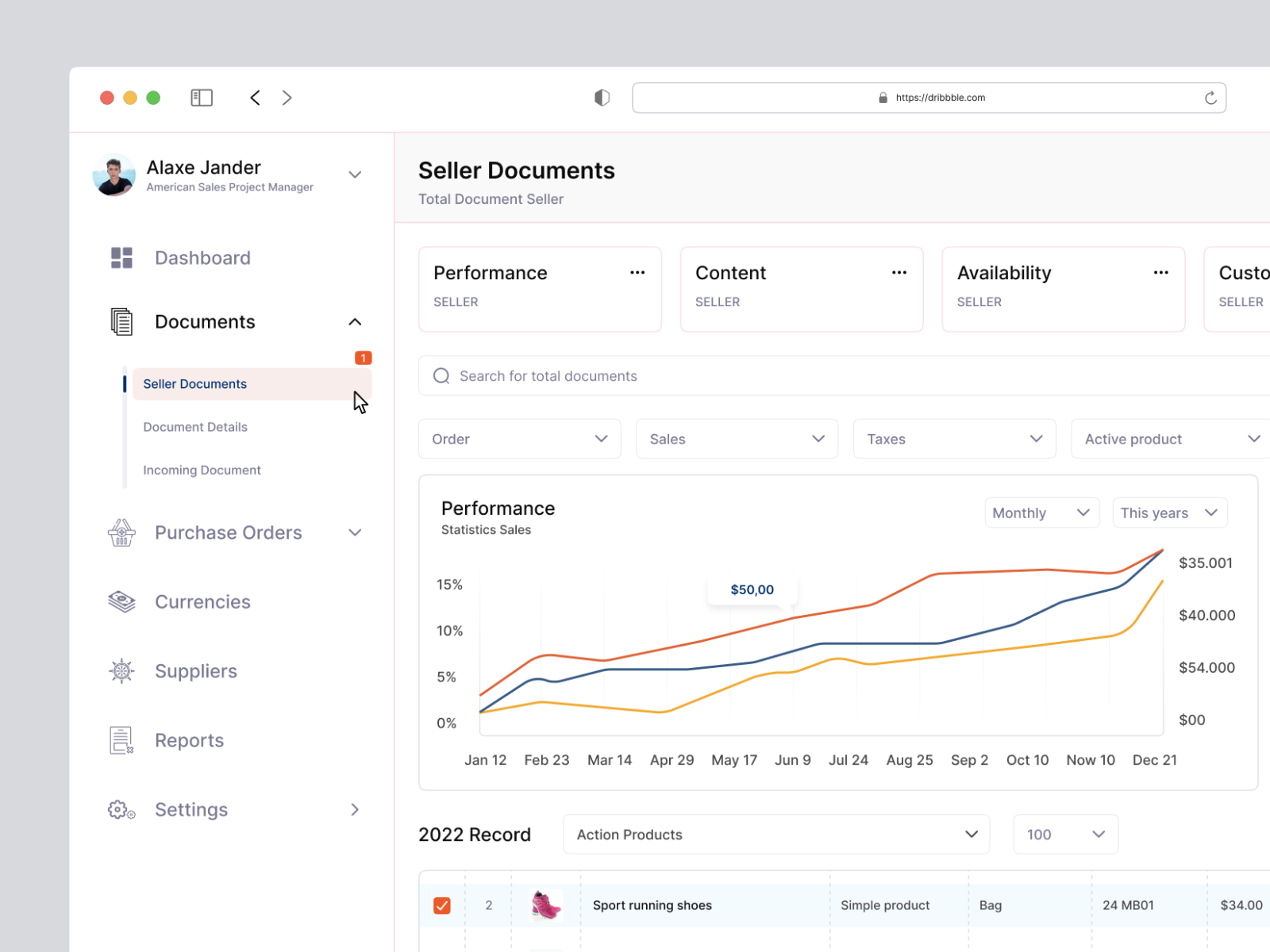Click the Settings gear icon

coord(119,809)
